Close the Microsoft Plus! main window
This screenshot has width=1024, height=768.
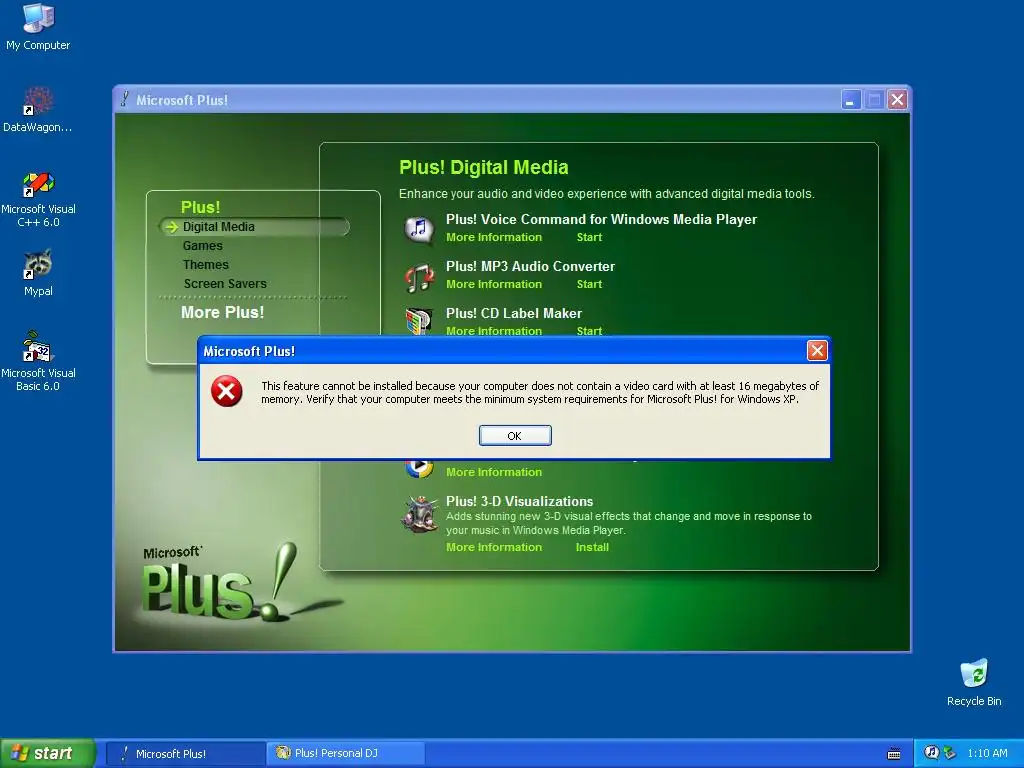pyautogui.click(x=897, y=100)
